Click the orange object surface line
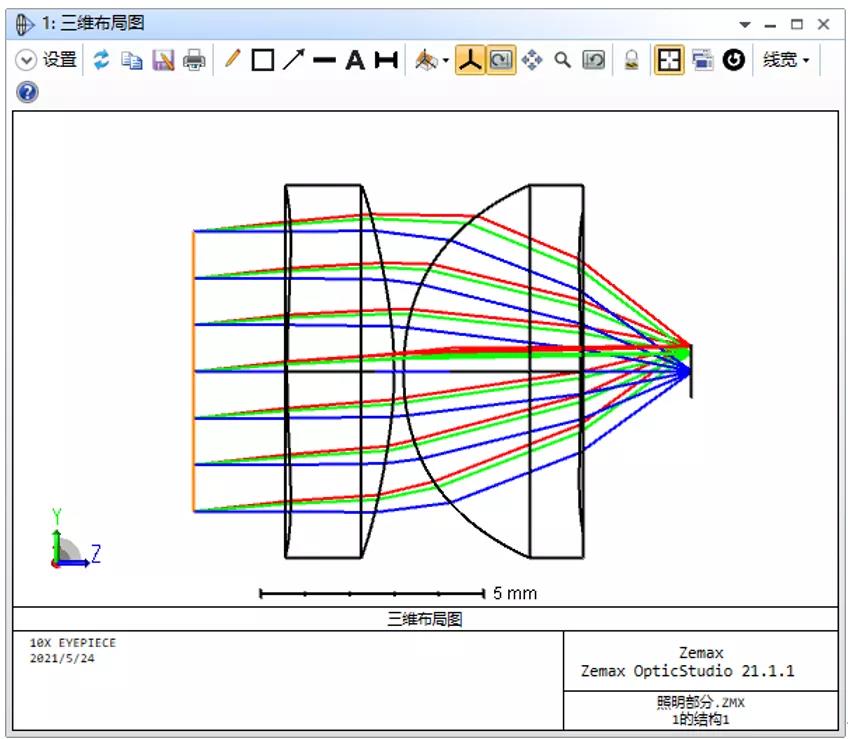Viewport: 848px width, 739px height. tap(194, 371)
